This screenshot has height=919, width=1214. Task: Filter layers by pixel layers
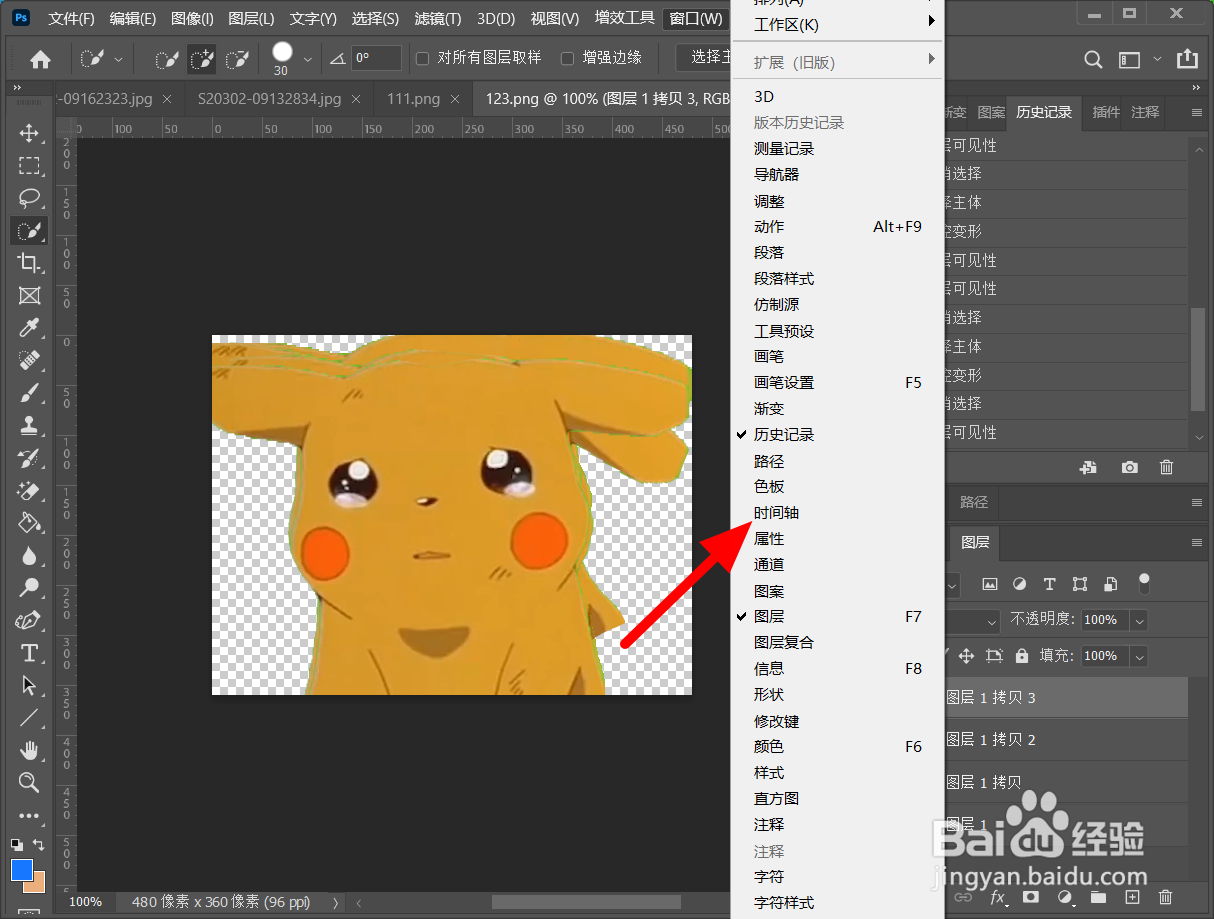pyautogui.click(x=990, y=584)
